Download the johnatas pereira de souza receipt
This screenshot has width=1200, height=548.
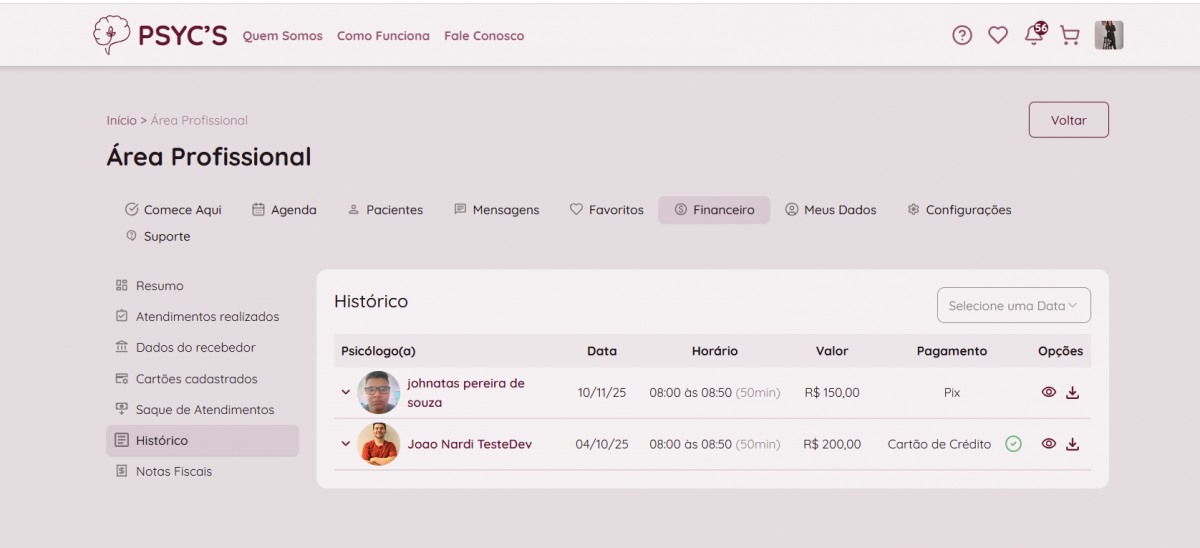[1073, 393]
